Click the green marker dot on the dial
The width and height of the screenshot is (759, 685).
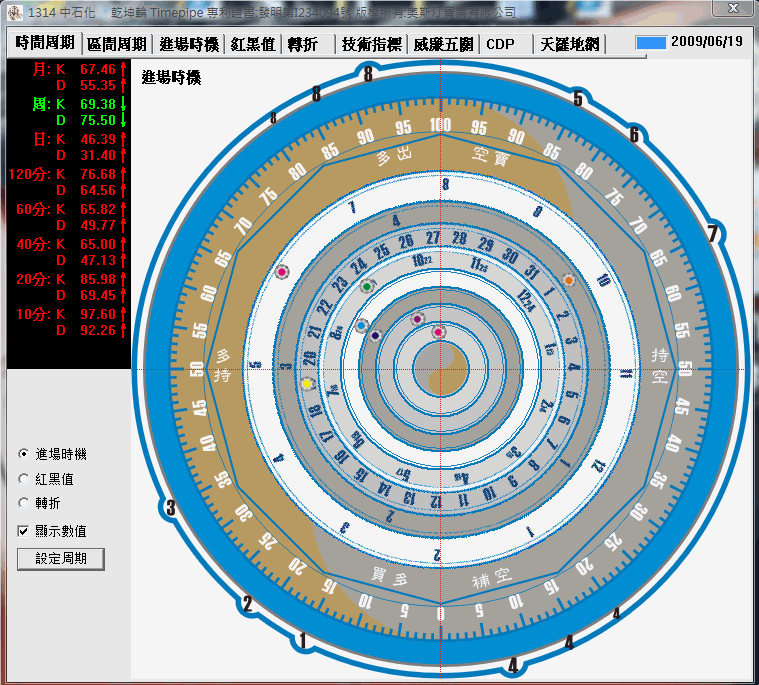click(x=367, y=286)
